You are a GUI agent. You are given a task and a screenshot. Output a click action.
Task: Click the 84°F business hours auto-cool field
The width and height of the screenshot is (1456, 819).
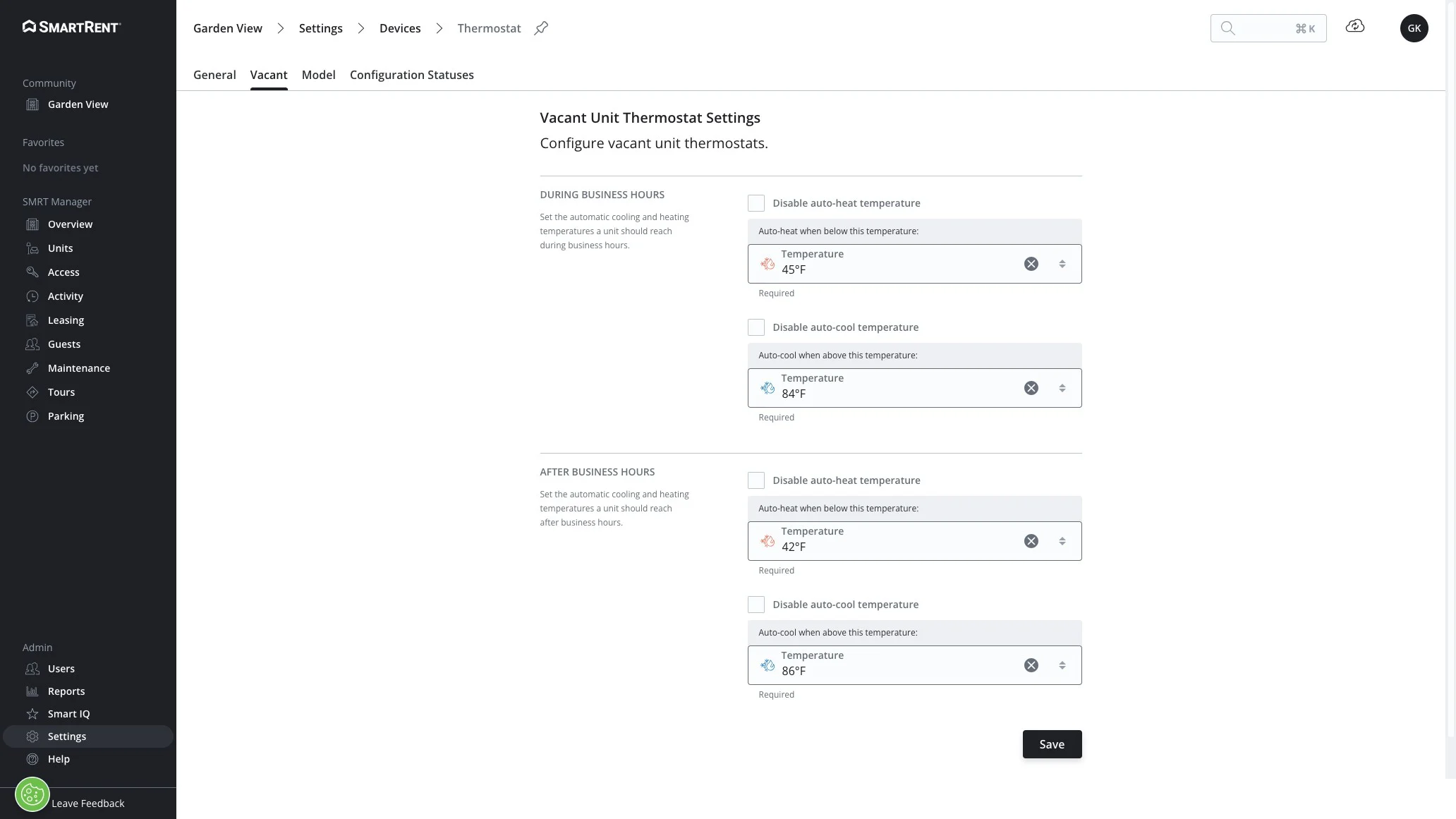(x=914, y=388)
